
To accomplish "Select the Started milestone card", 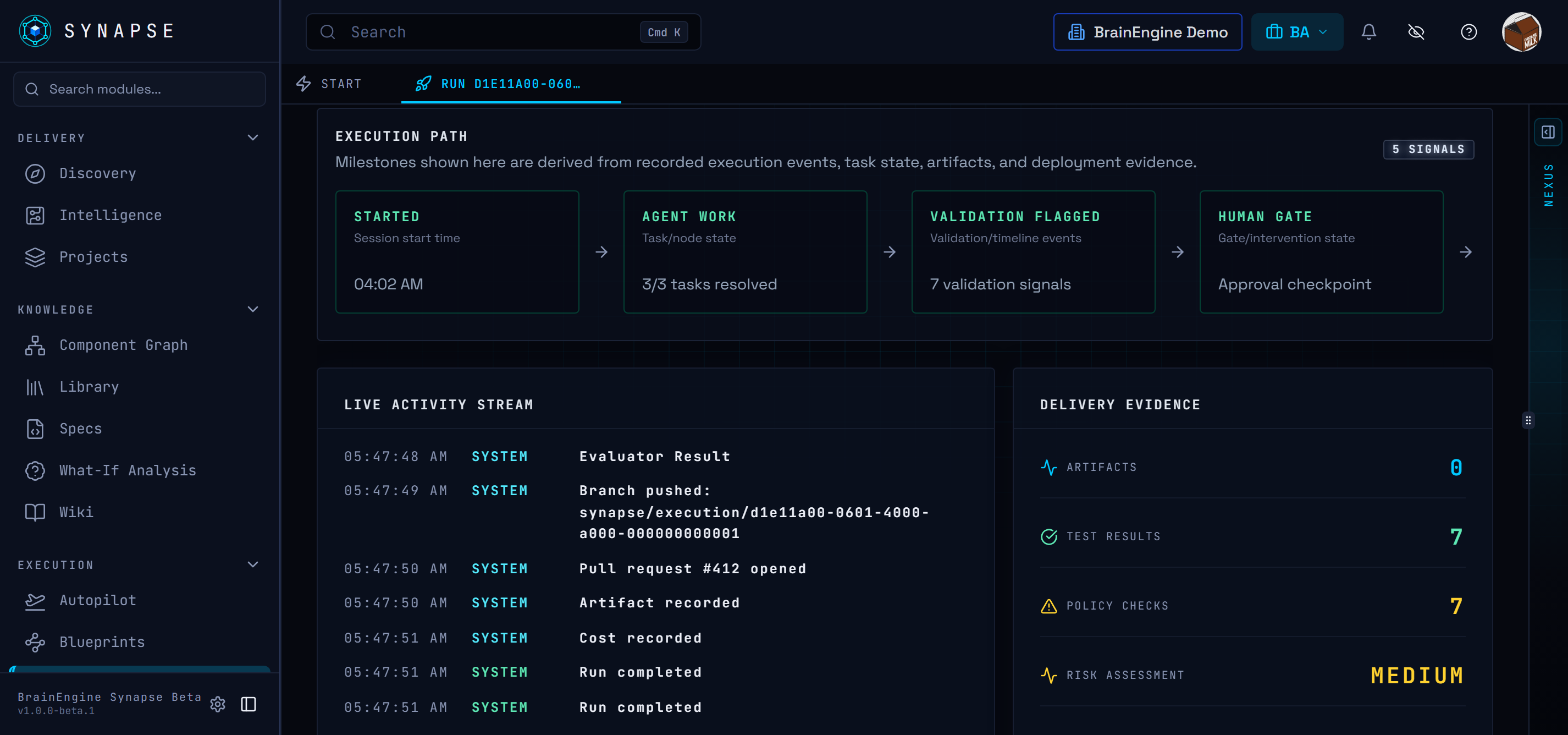I will coord(456,251).
